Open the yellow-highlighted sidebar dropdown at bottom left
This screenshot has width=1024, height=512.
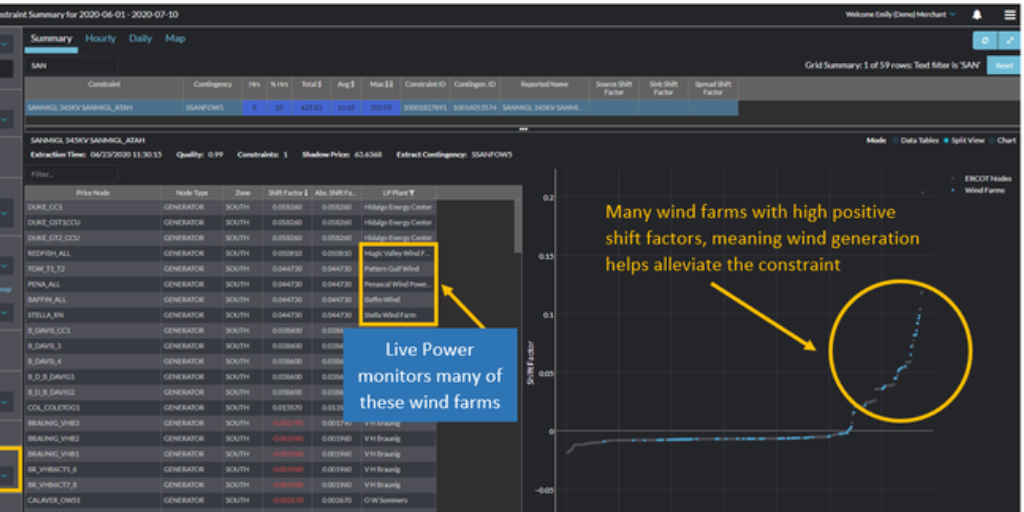coord(6,475)
